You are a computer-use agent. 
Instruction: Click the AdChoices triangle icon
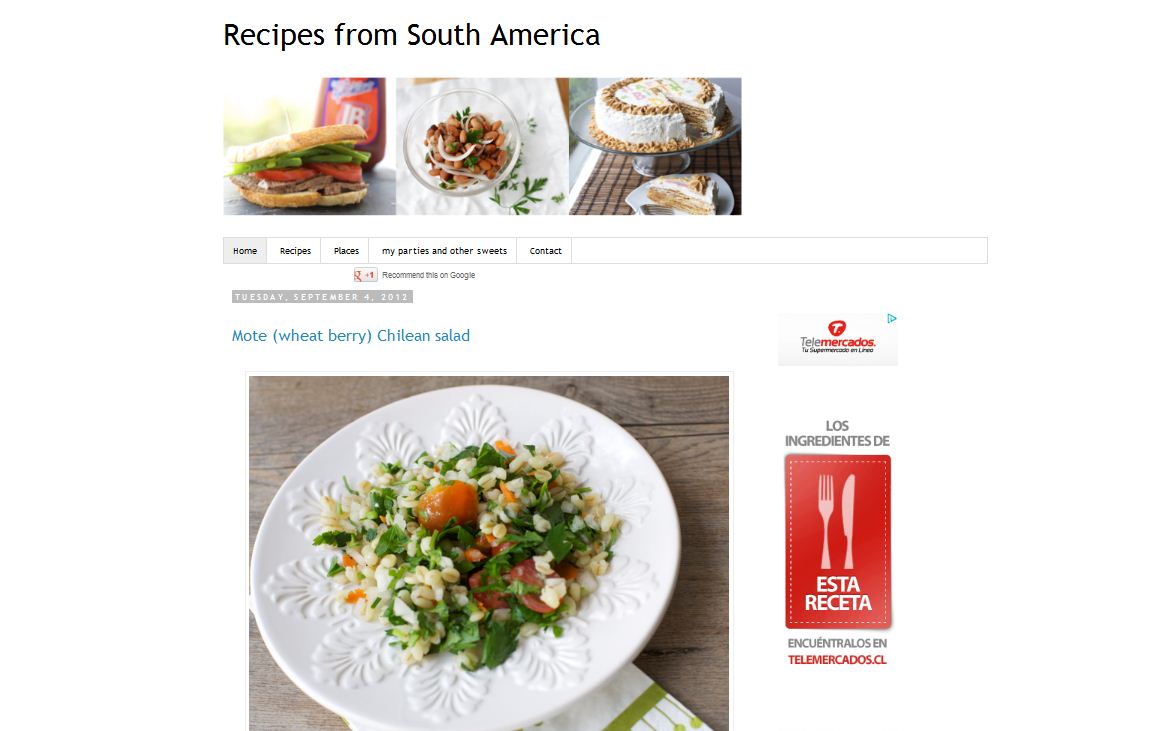(892, 319)
